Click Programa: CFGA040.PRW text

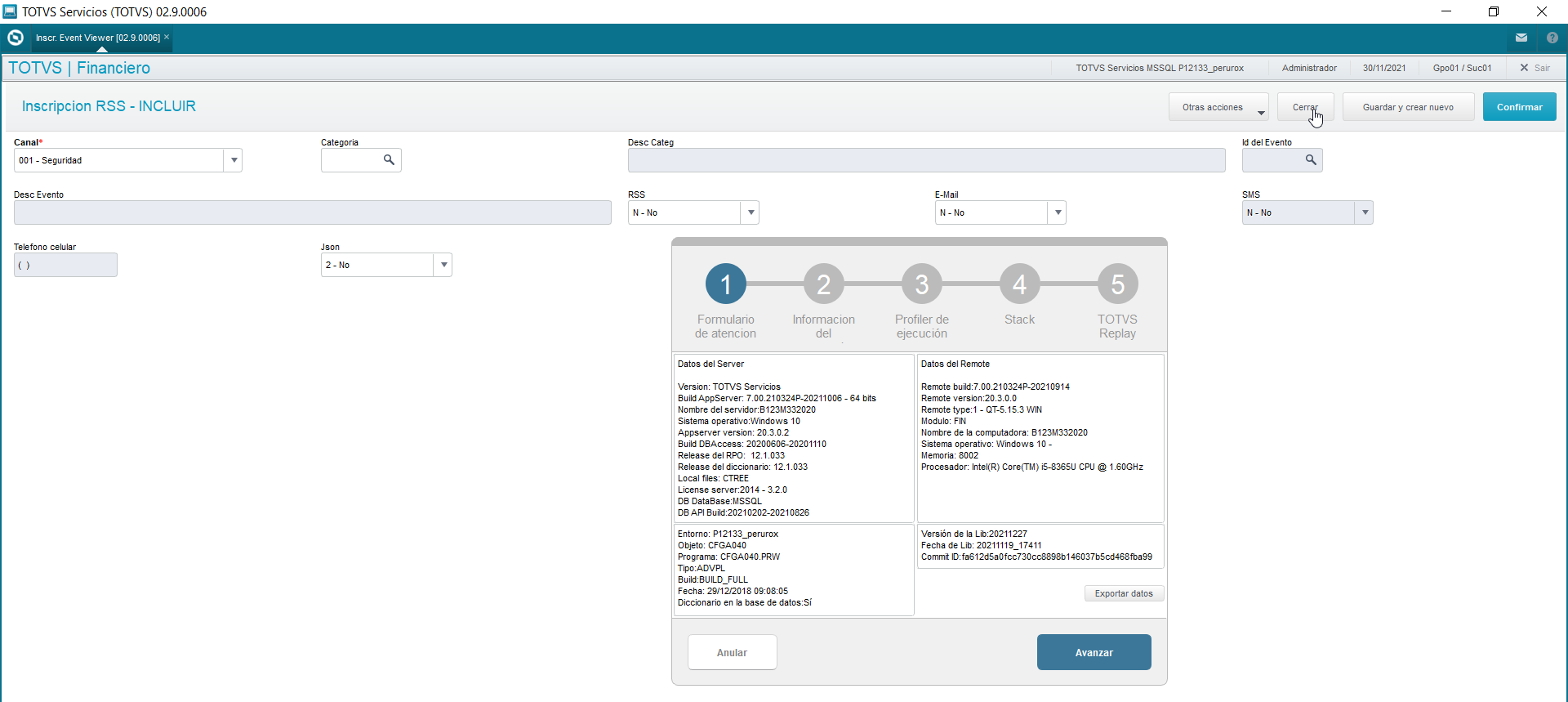click(x=728, y=557)
